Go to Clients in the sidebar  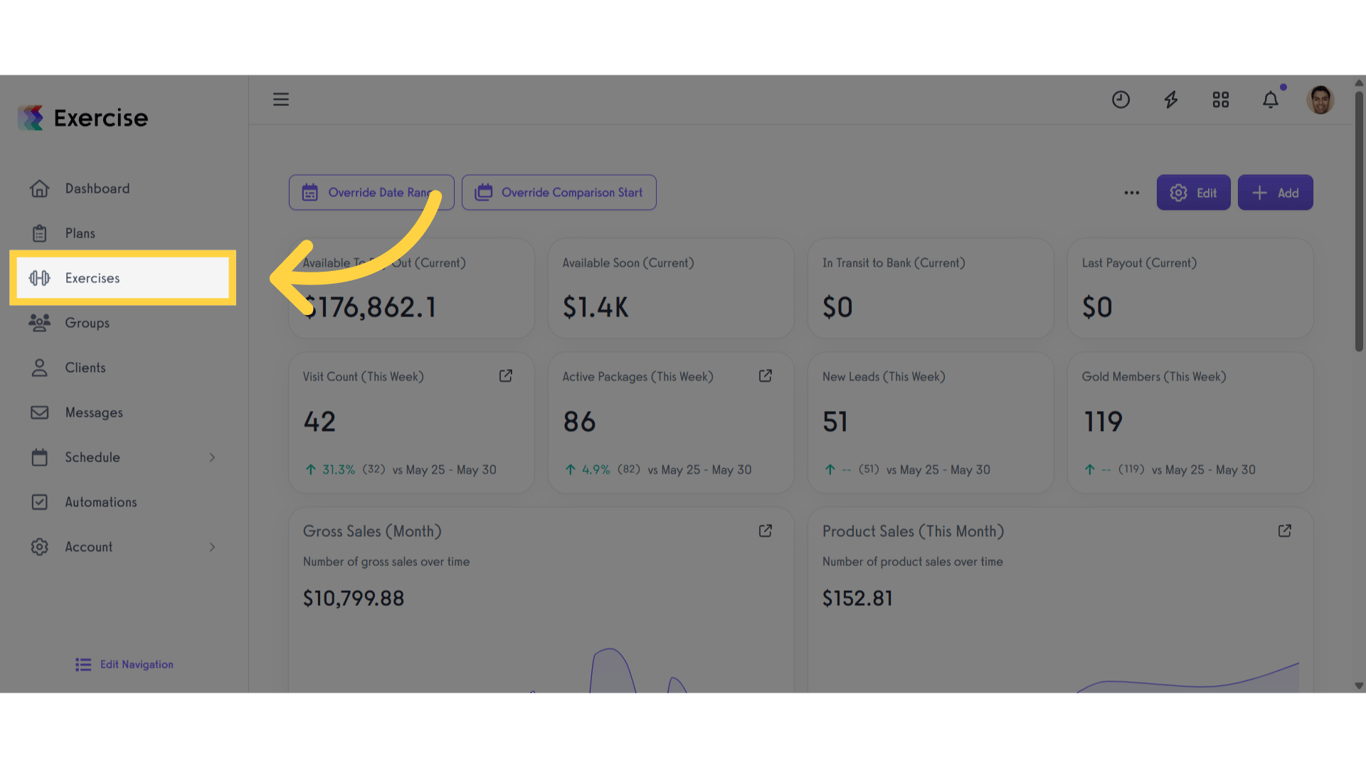coord(85,368)
